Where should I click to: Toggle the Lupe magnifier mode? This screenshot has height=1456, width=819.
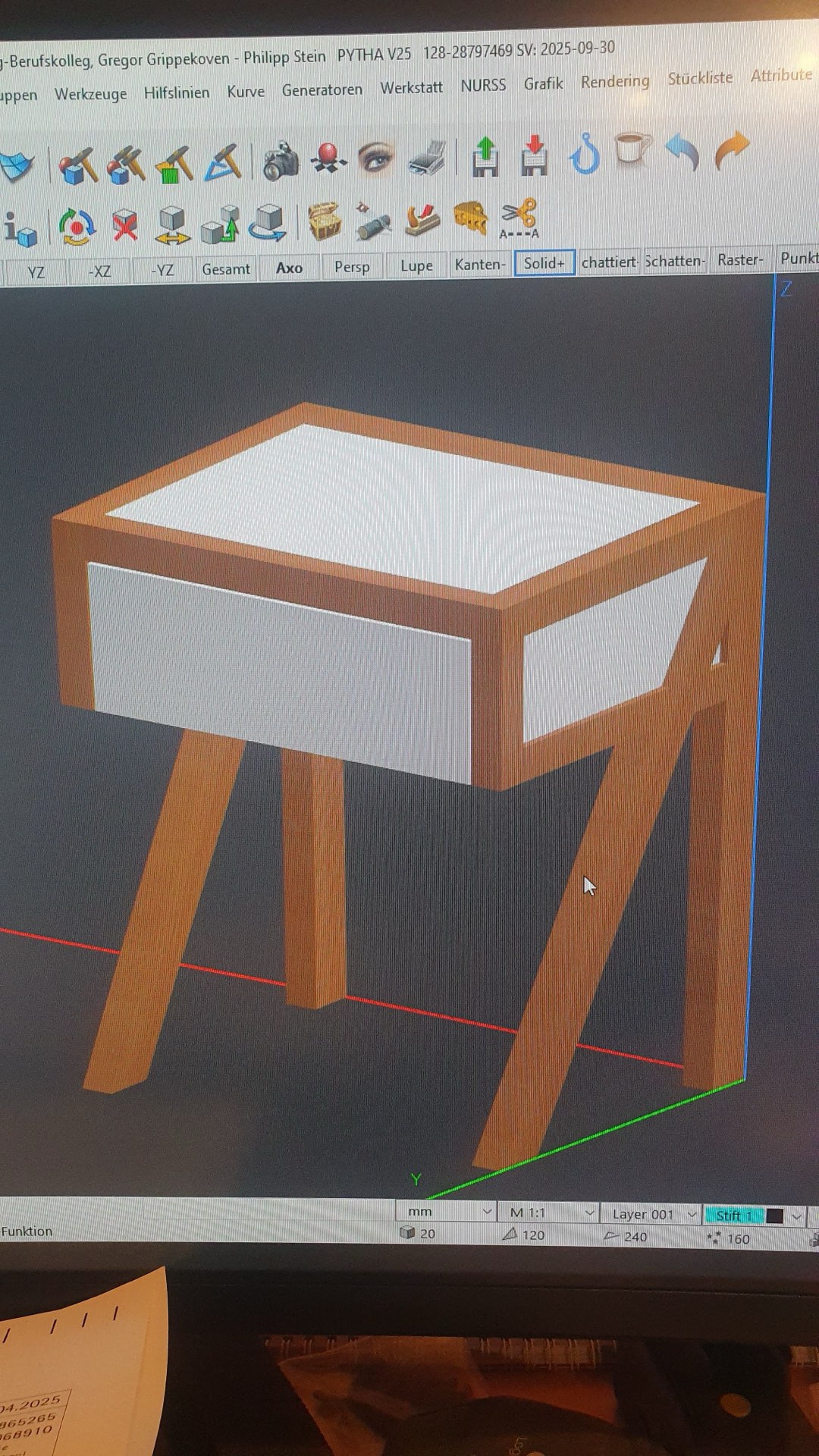tap(416, 265)
